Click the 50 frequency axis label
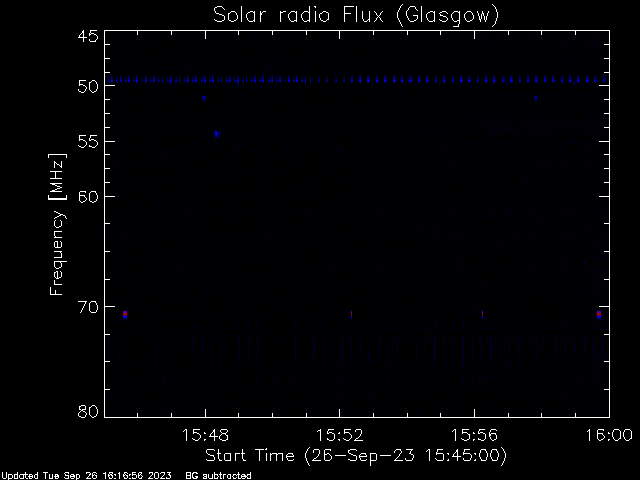640x480 pixels. click(88, 86)
